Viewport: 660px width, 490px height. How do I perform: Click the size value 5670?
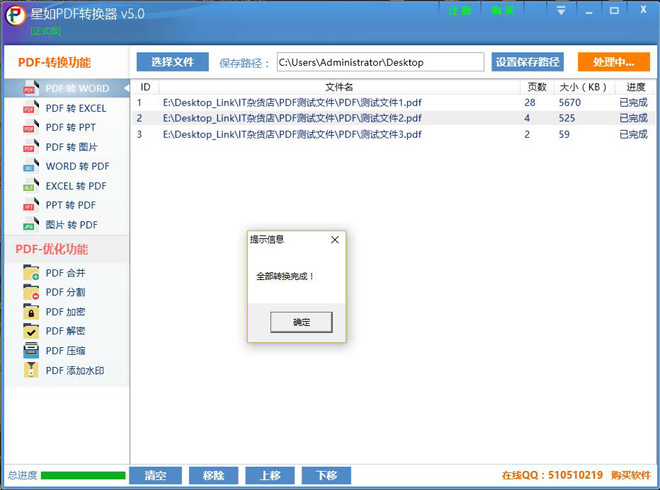[x=570, y=103]
